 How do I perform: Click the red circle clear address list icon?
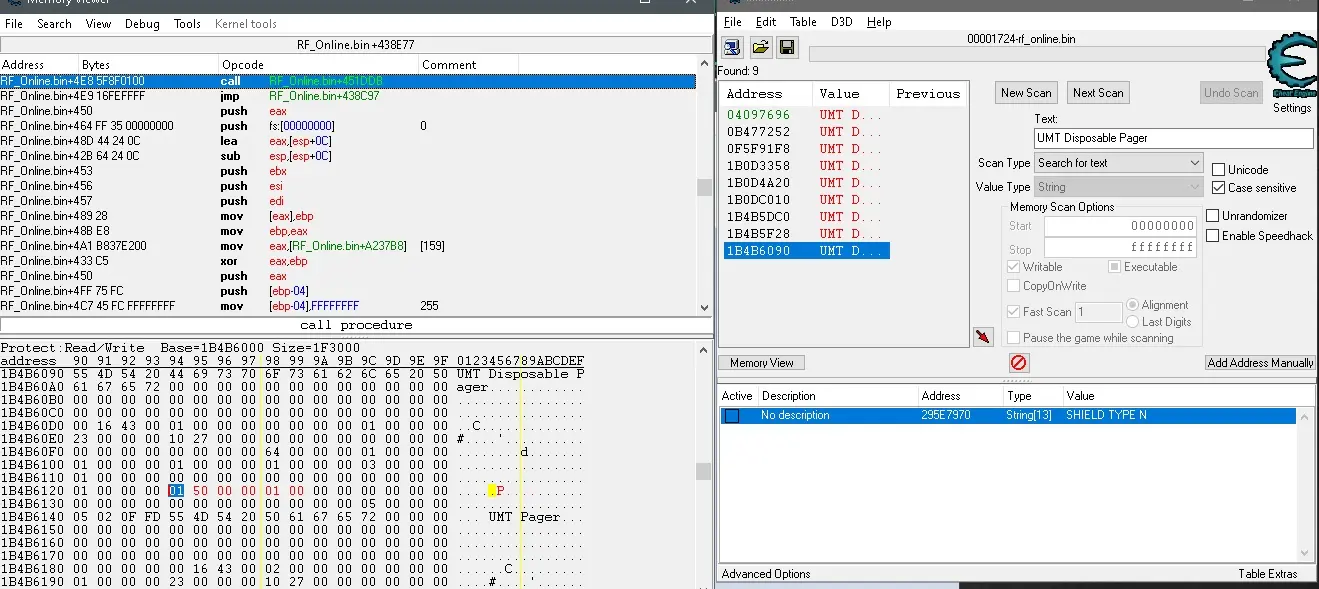[x=1018, y=363]
